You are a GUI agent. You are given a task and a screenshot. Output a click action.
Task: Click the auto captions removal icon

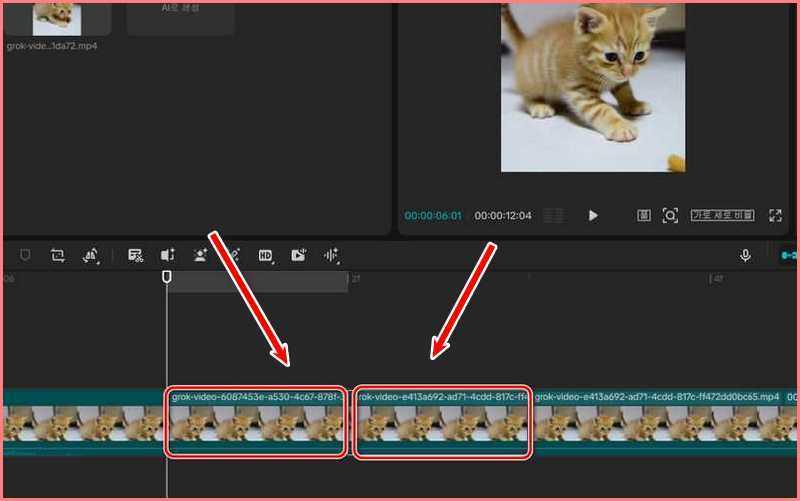pos(136,256)
